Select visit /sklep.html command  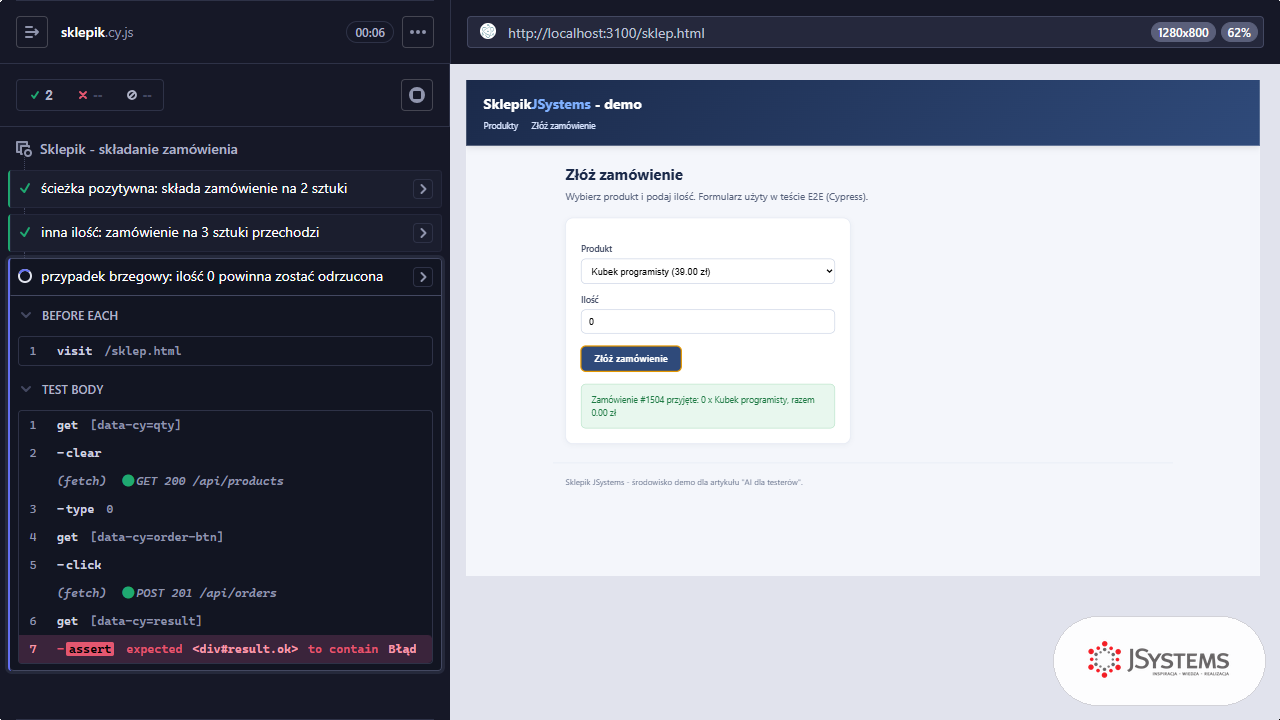[225, 351]
